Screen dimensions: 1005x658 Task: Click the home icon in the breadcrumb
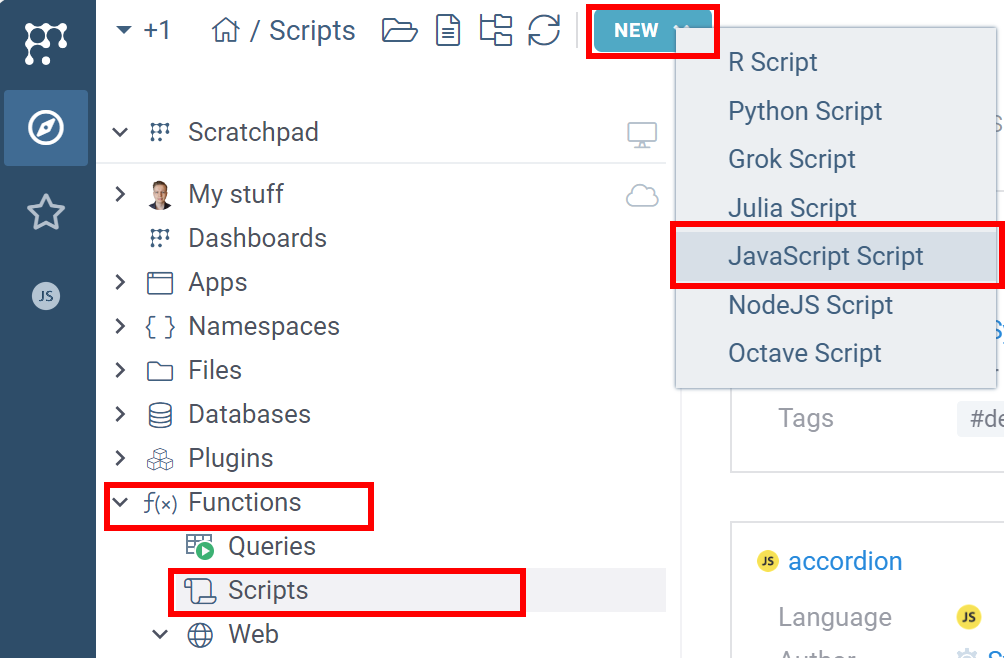pyautogui.click(x=226, y=30)
